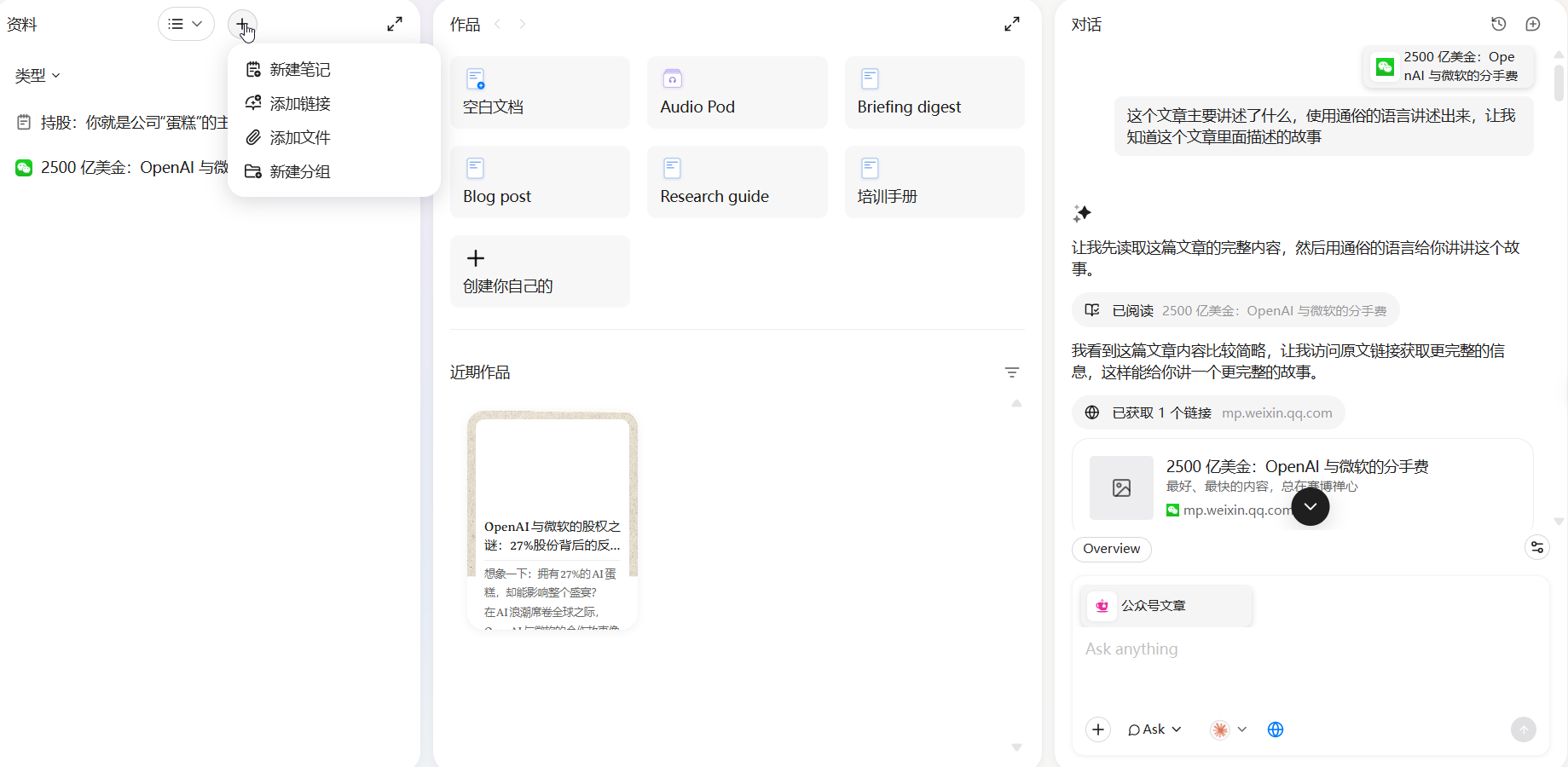Create a Research guide

coord(738,182)
